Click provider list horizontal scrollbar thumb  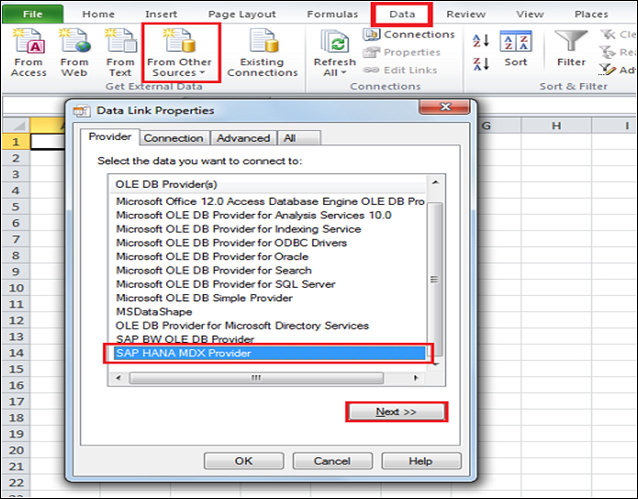pos(256,378)
